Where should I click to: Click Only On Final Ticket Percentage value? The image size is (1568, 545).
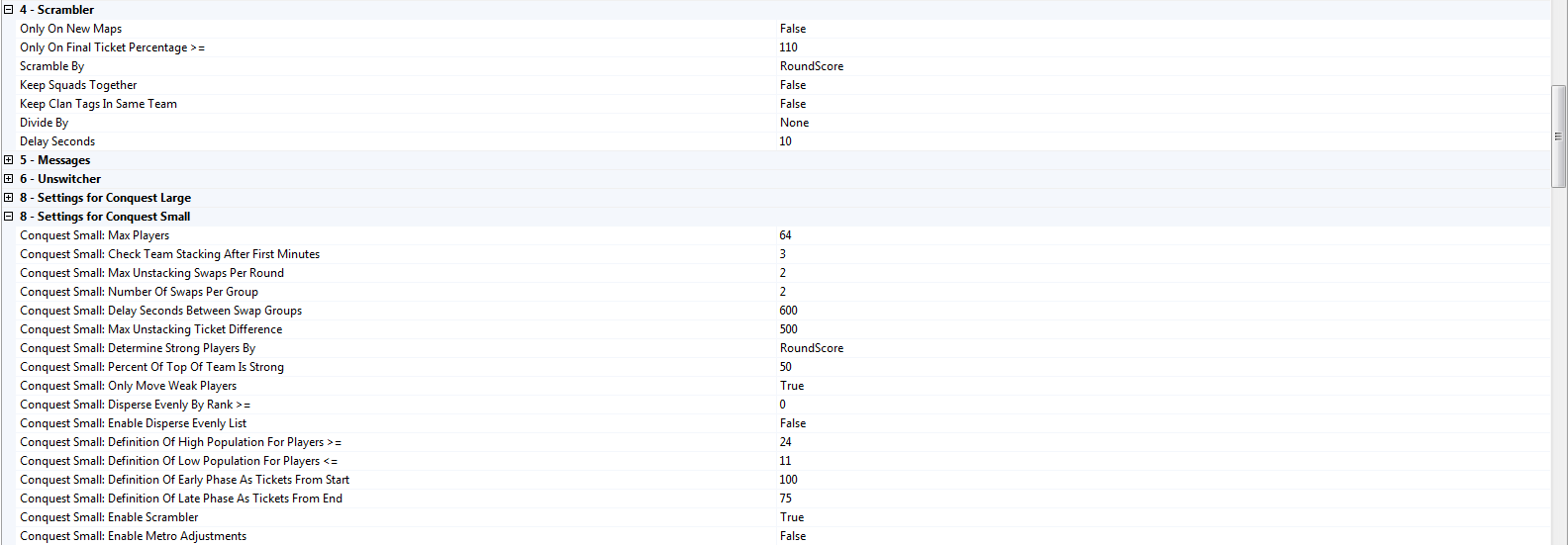(x=789, y=47)
